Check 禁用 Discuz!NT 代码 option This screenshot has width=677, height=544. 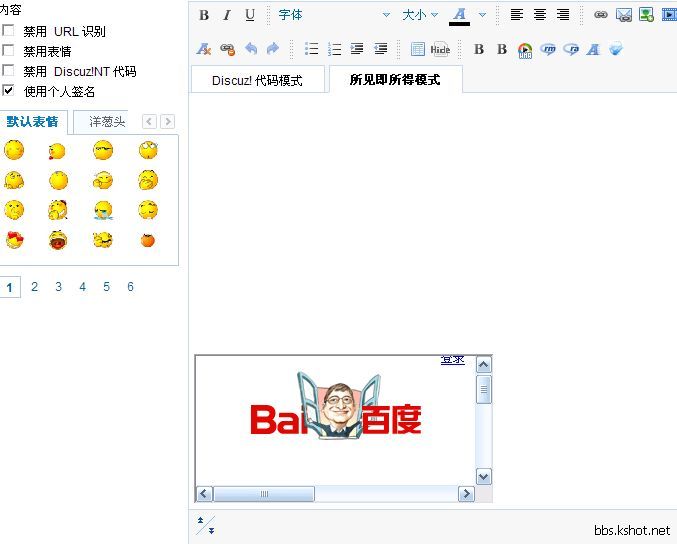(8, 70)
